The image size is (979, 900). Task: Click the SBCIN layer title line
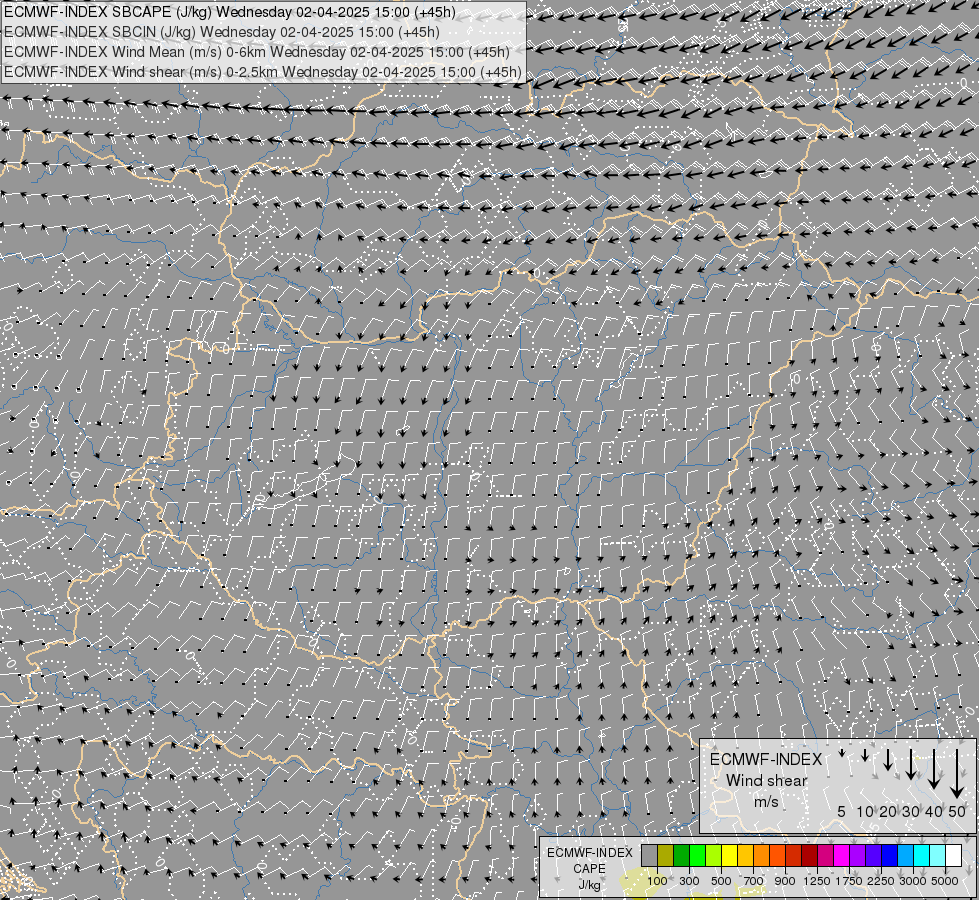point(222,32)
